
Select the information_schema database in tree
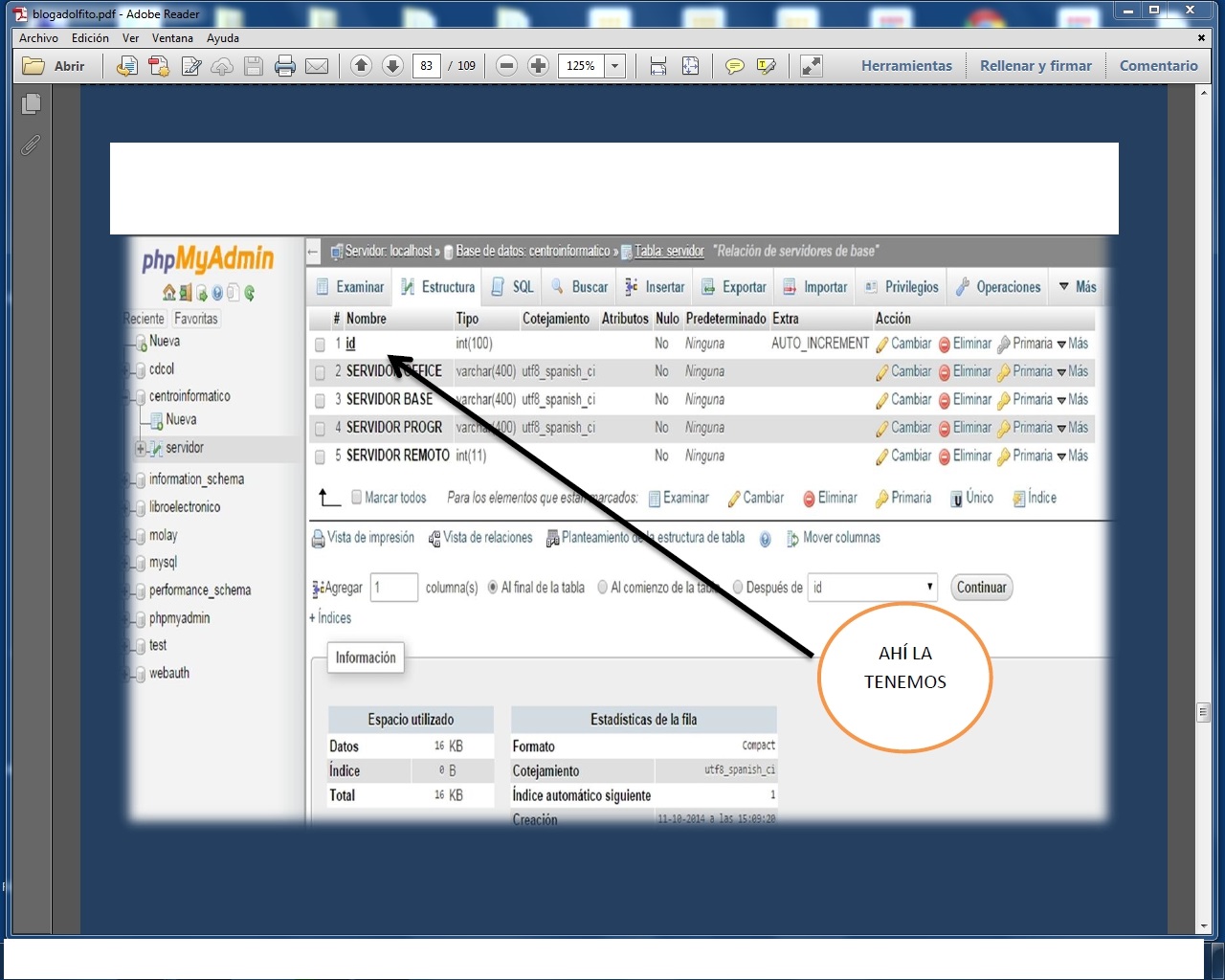(196, 479)
